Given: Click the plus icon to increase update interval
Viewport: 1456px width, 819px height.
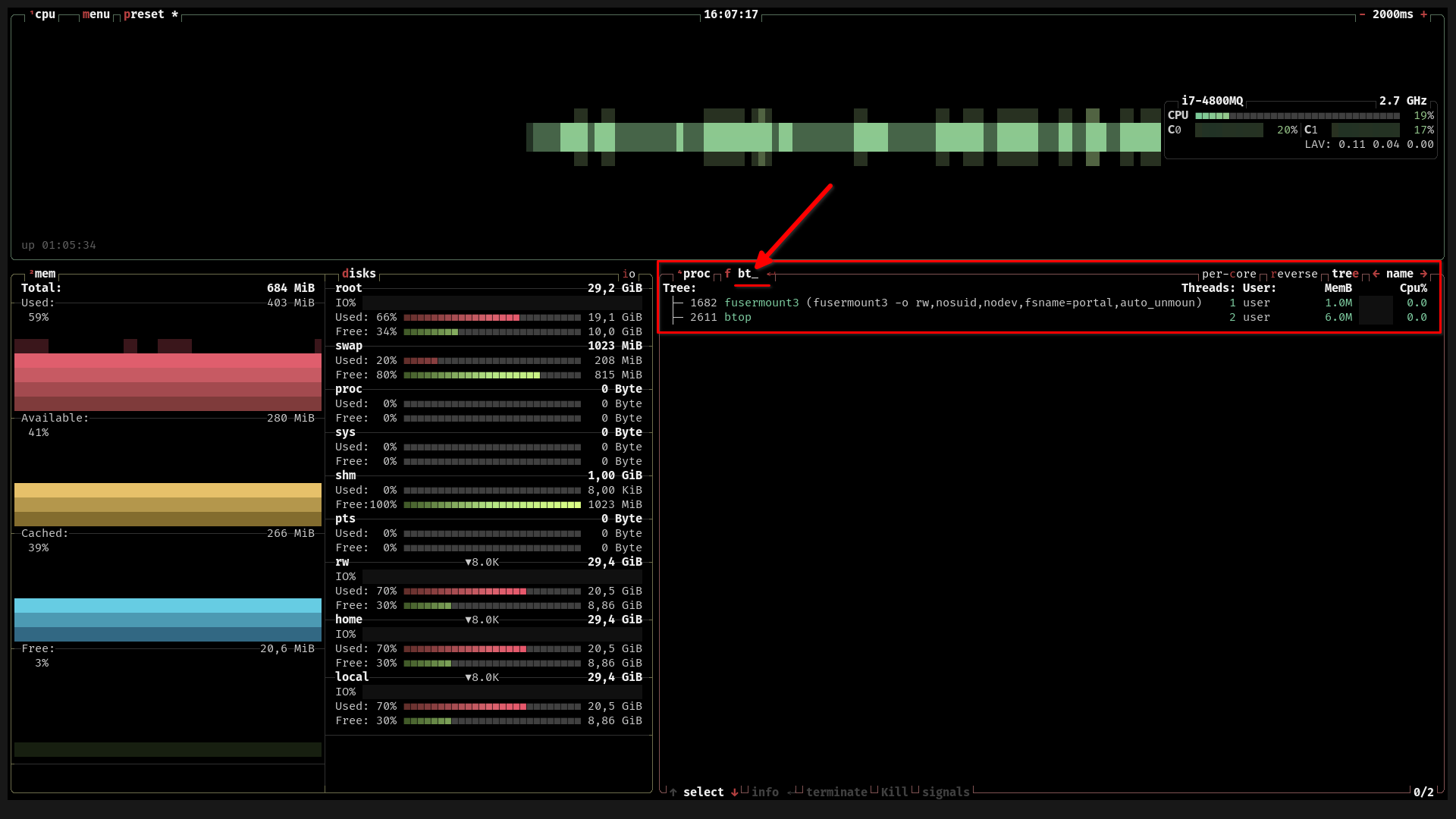Looking at the screenshot, I should (1423, 14).
